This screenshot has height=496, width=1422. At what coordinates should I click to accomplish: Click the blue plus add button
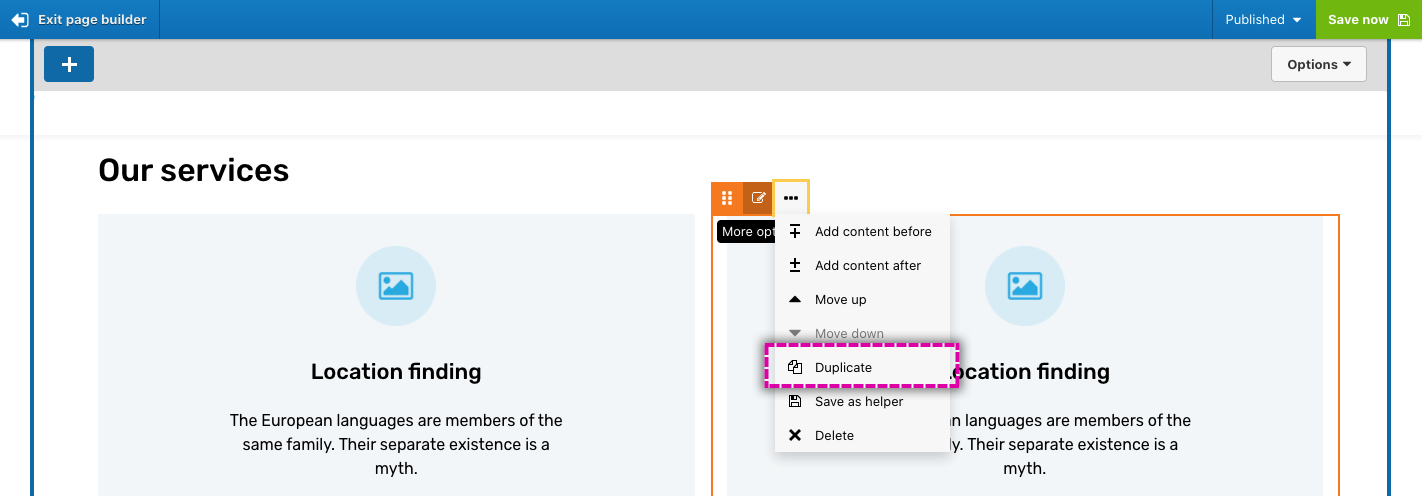(x=69, y=64)
